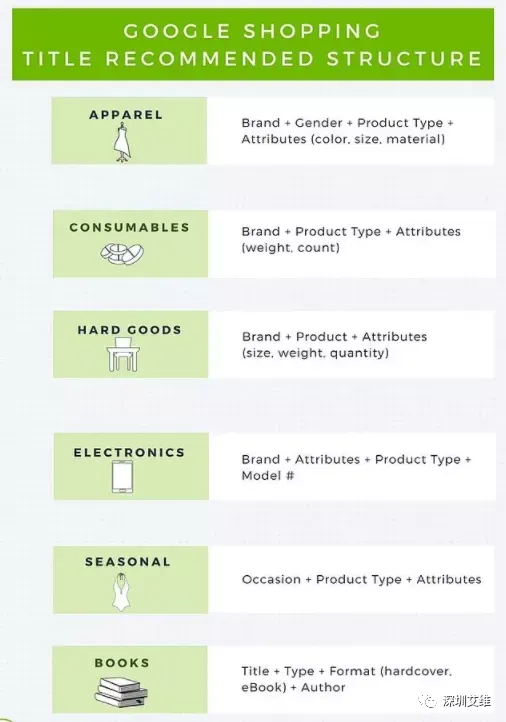
Task: Select the SEASONAL heading label
Action: (x=128, y=562)
